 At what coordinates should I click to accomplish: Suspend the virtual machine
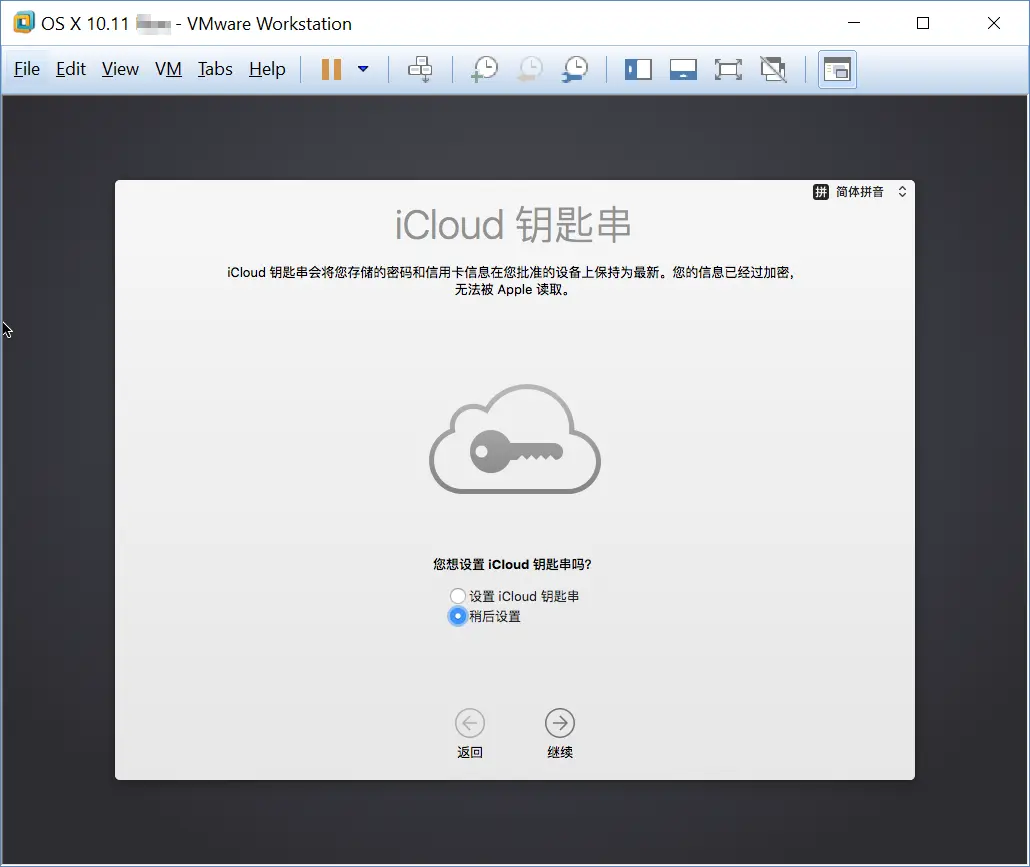(x=331, y=69)
